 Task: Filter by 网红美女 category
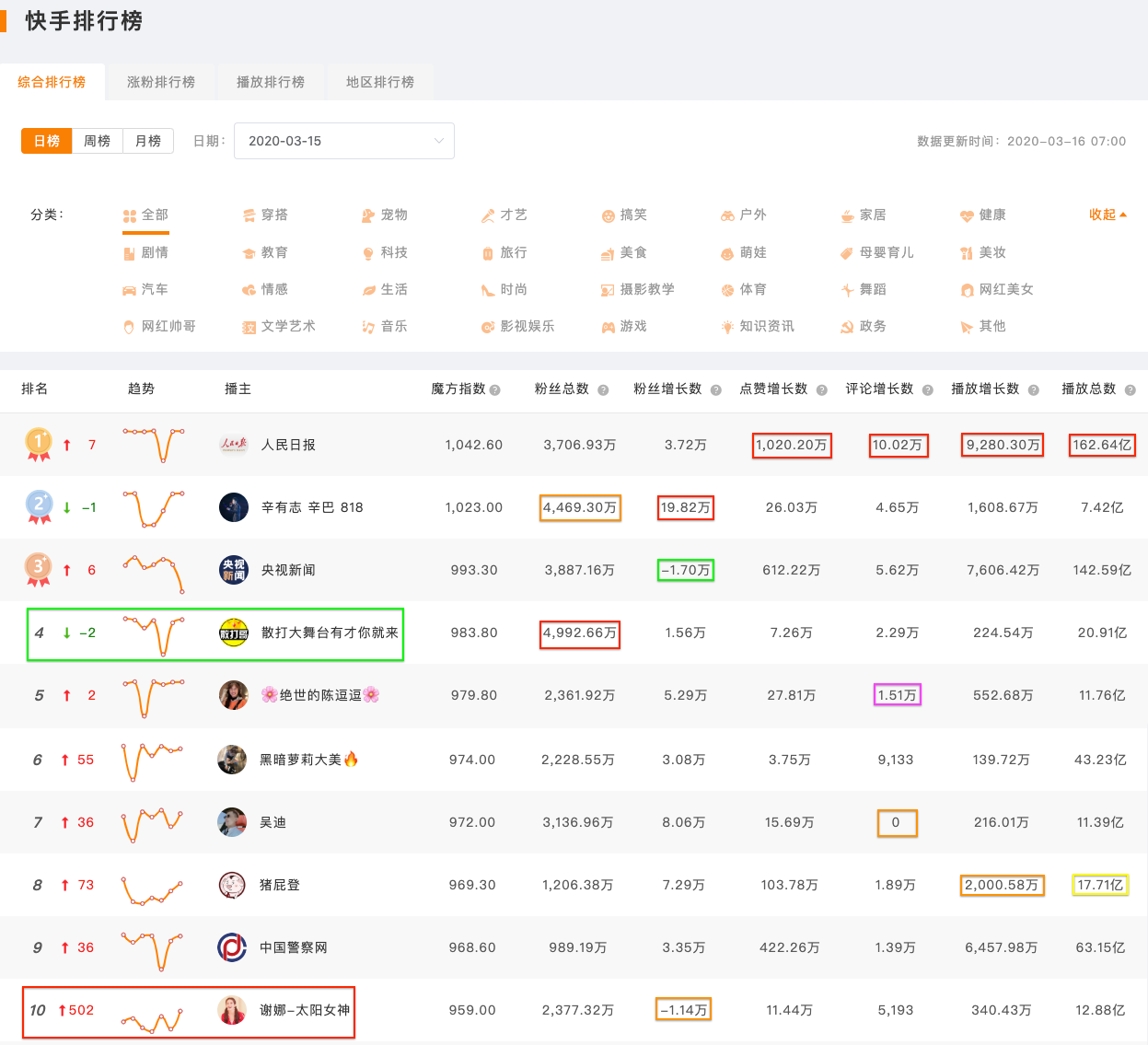997,289
